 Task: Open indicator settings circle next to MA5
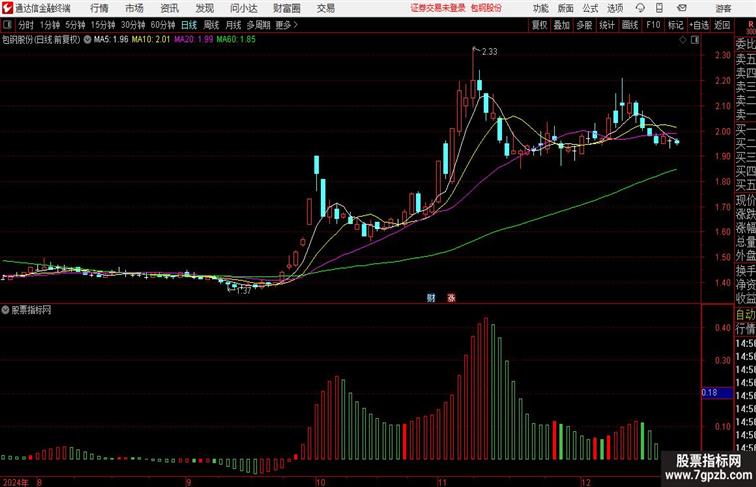87,40
